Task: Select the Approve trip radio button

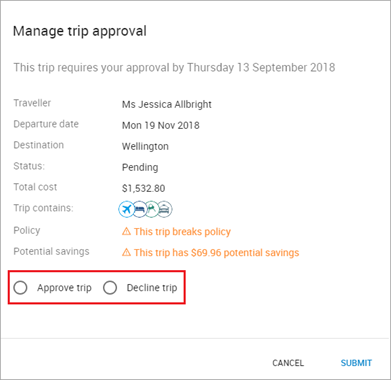Action: point(20,288)
